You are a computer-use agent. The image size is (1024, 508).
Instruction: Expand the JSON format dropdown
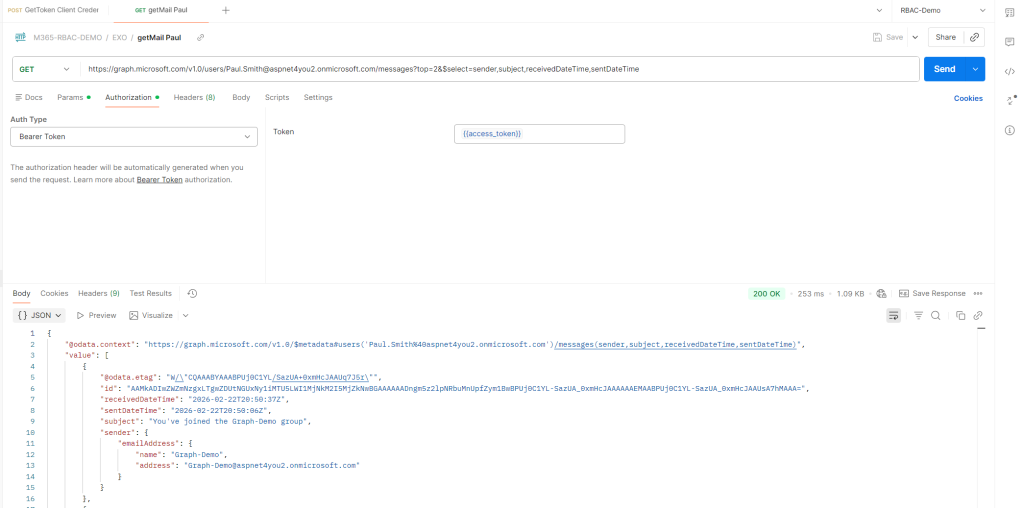point(41,315)
